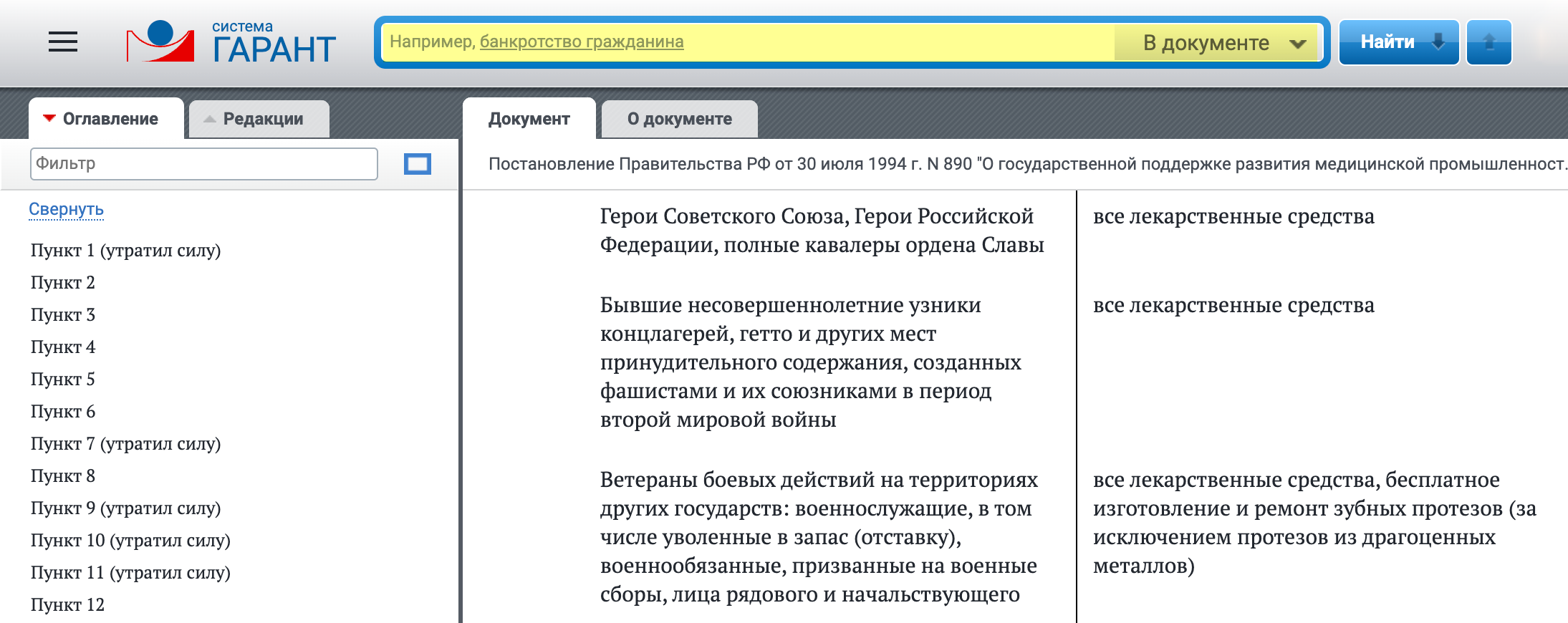The image size is (1568, 623).
Task: Click the Garant system logo
Action: 231,42
